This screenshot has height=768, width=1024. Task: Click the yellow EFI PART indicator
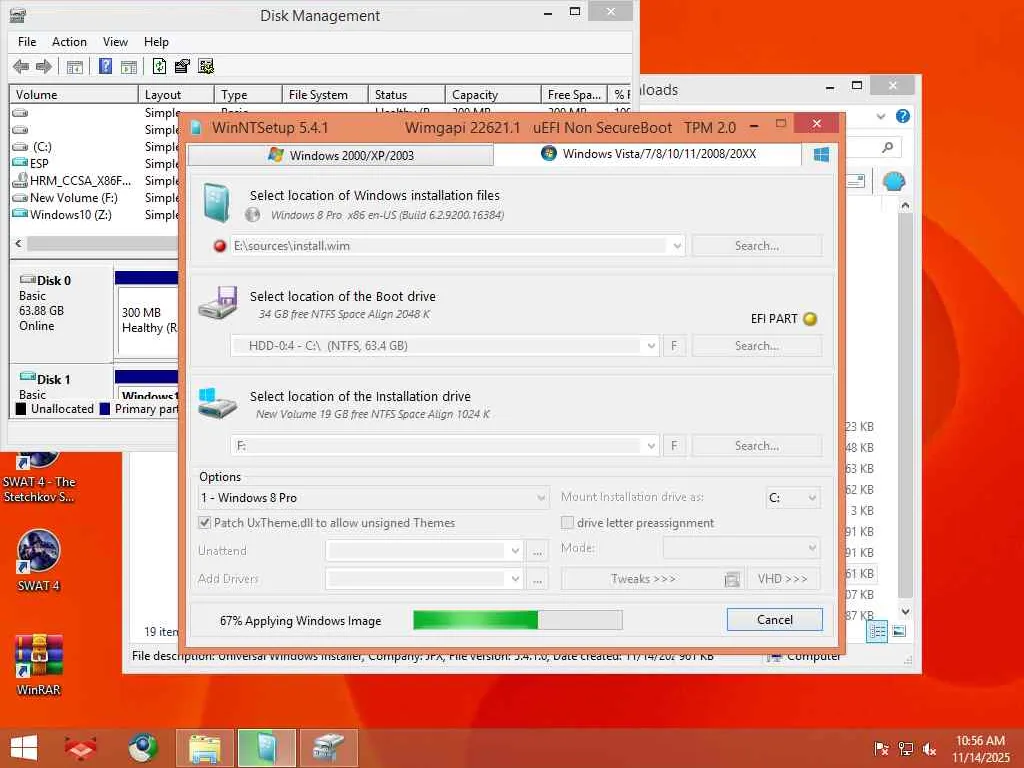tap(810, 319)
